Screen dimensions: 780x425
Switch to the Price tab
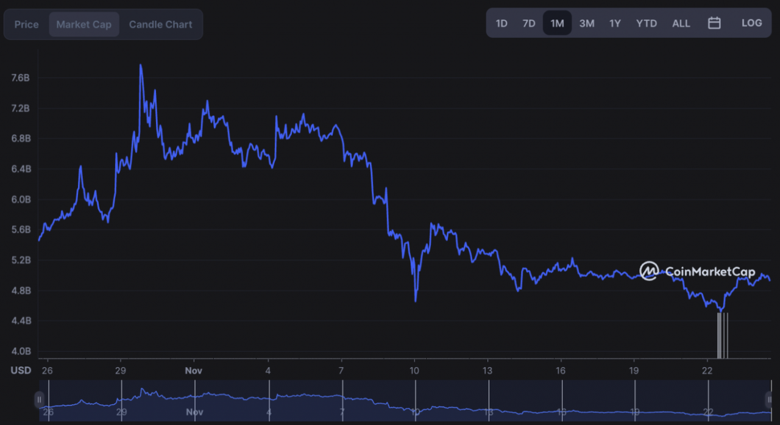(27, 24)
